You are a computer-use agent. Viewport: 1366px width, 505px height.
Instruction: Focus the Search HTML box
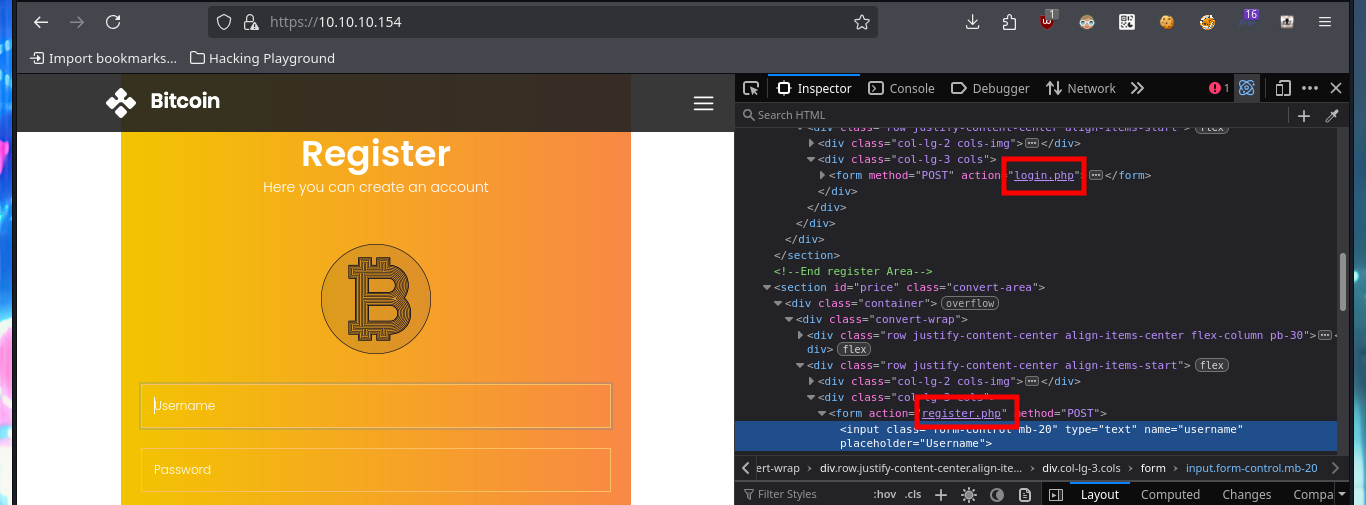[1010, 116]
